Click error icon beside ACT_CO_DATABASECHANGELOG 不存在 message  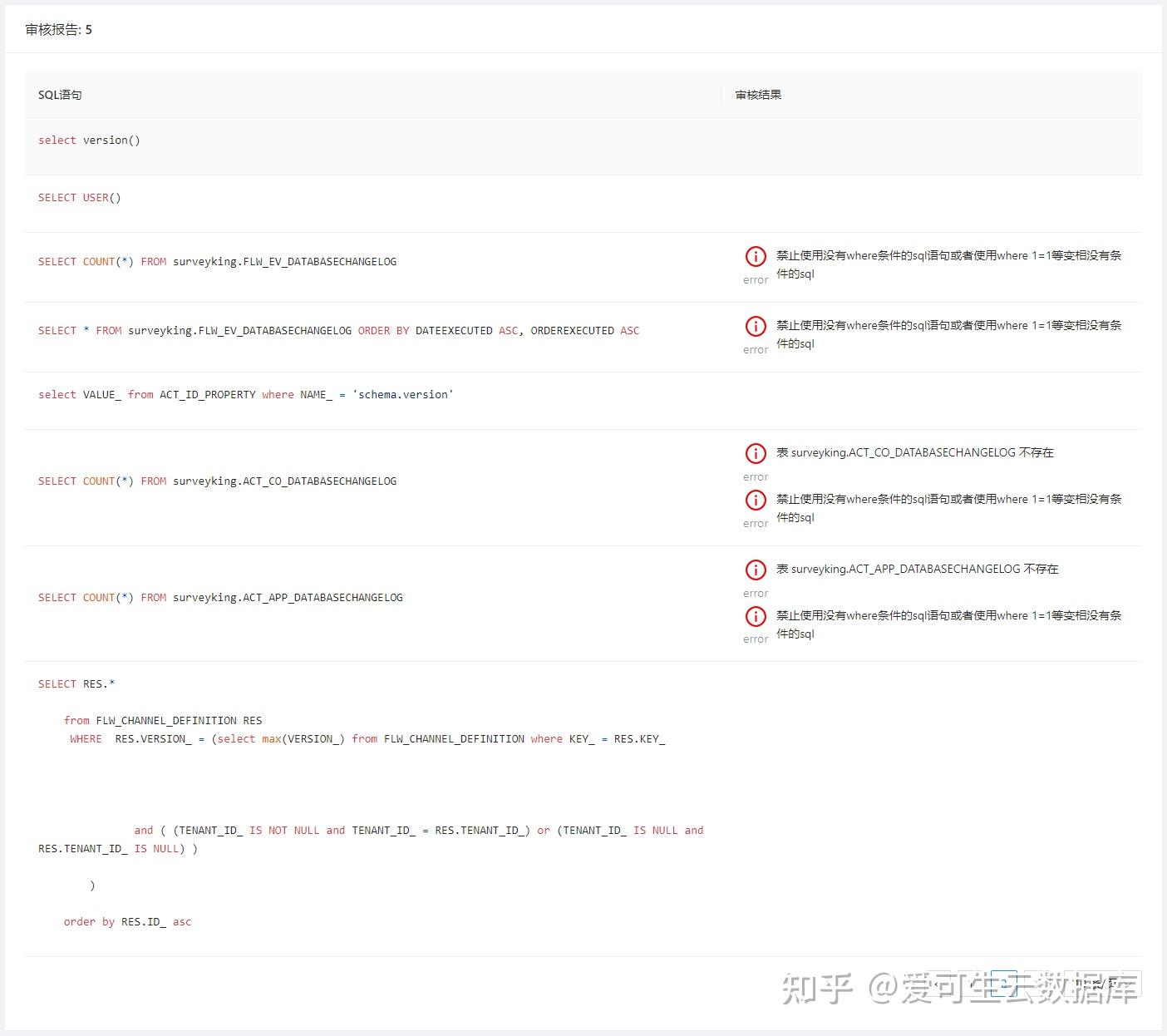(x=756, y=453)
